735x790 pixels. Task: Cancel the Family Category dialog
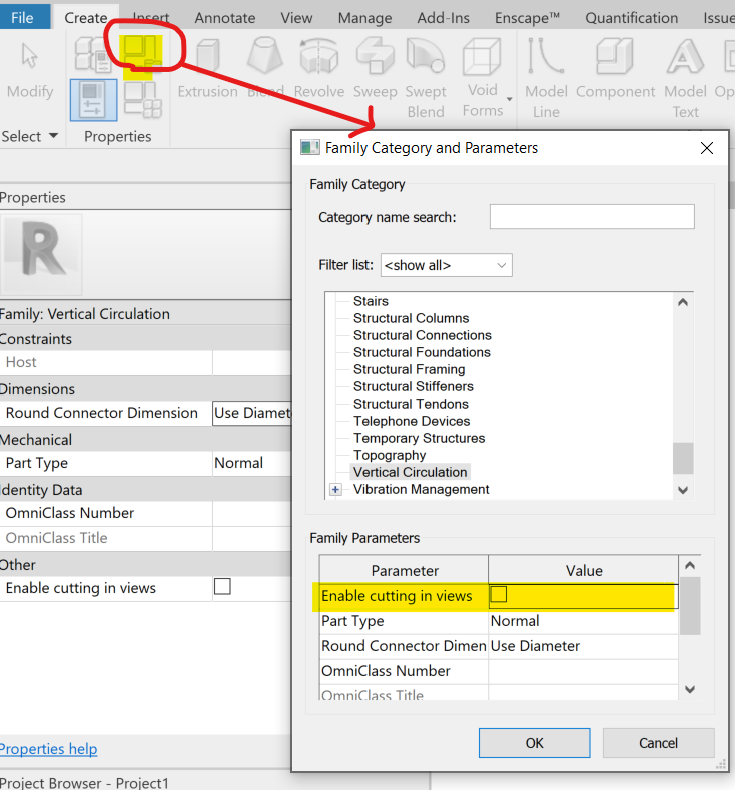(658, 743)
